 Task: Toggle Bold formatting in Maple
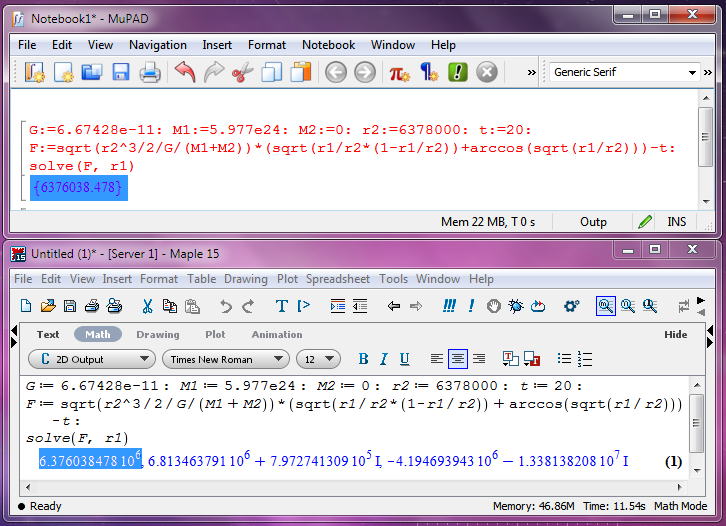(x=363, y=359)
